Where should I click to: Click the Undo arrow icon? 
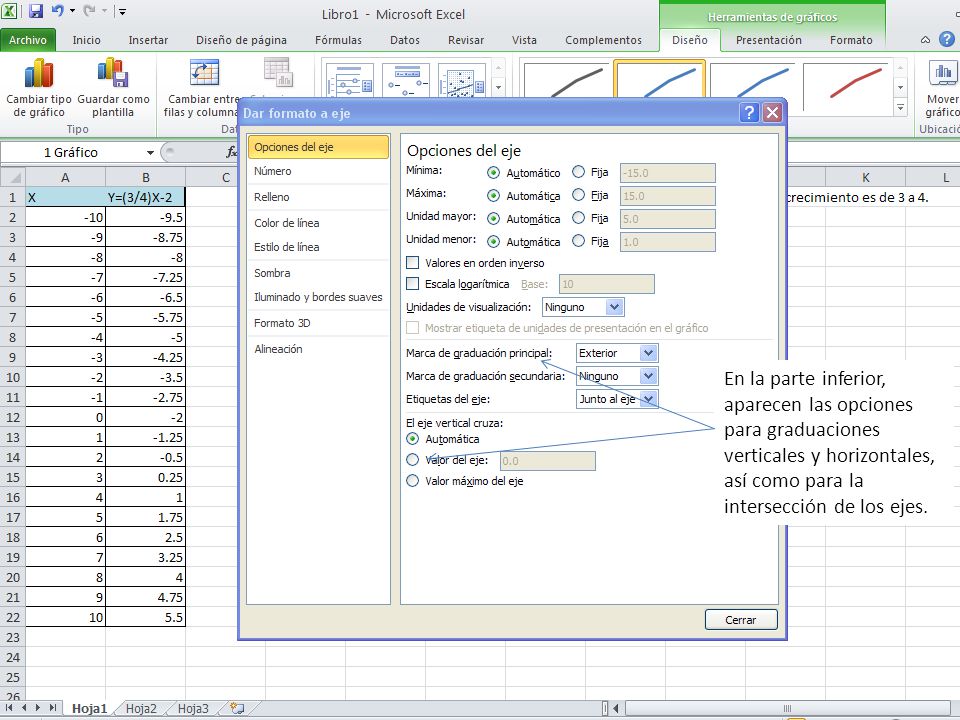pos(58,10)
